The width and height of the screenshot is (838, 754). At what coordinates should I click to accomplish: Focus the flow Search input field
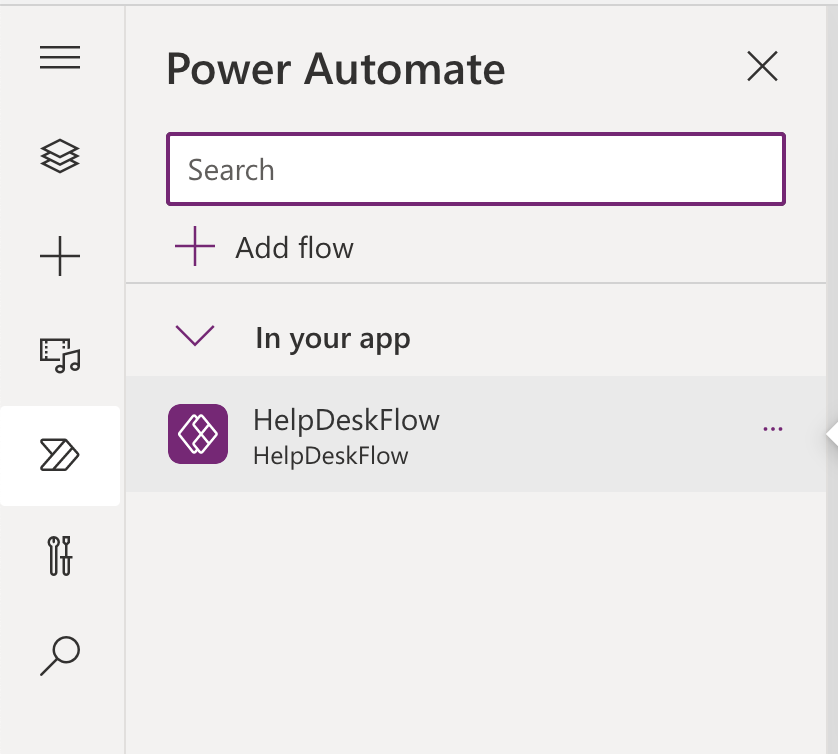tap(476, 169)
